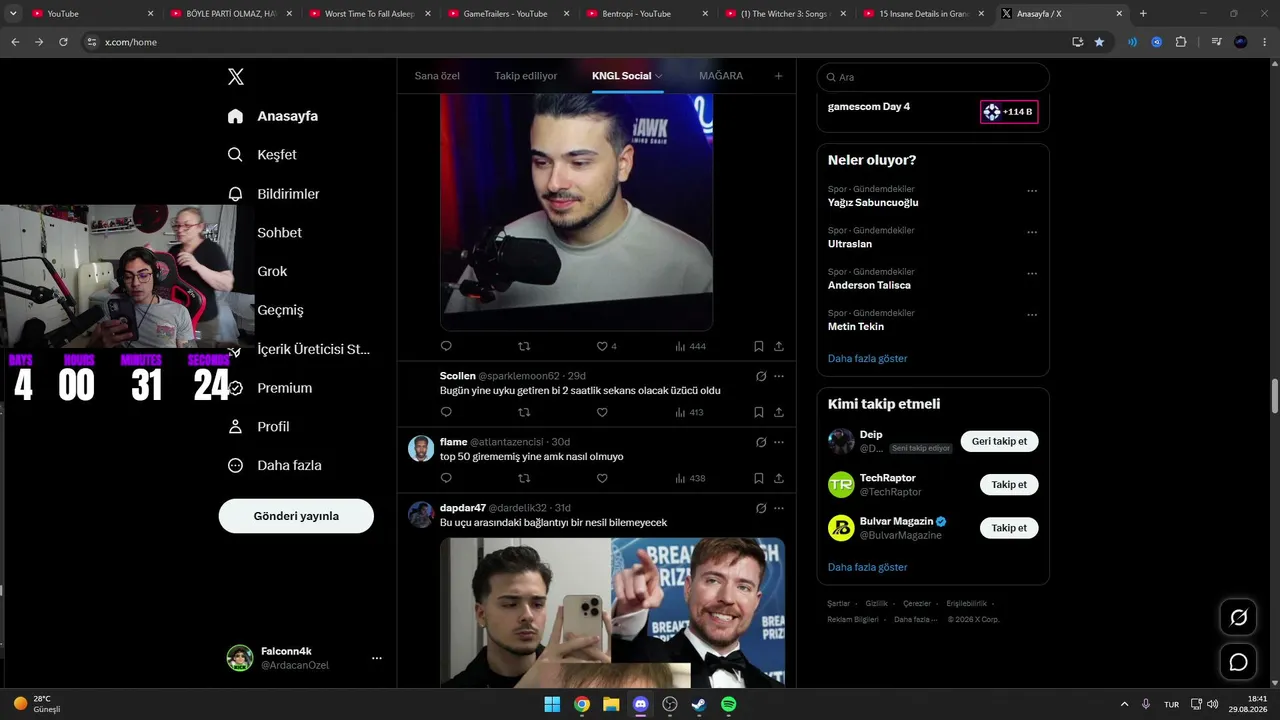Screen dimensions: 1280x720
Task: Click Gönderi yayınla button
Action: (296, 516)
